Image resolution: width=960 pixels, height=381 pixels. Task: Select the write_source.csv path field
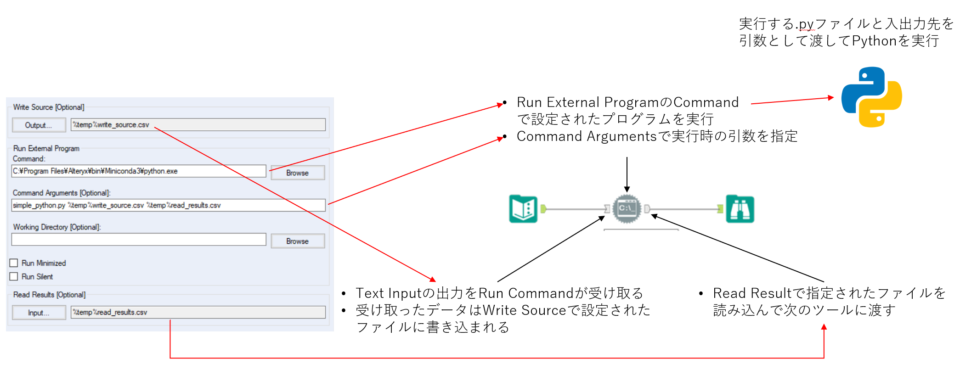198,125
